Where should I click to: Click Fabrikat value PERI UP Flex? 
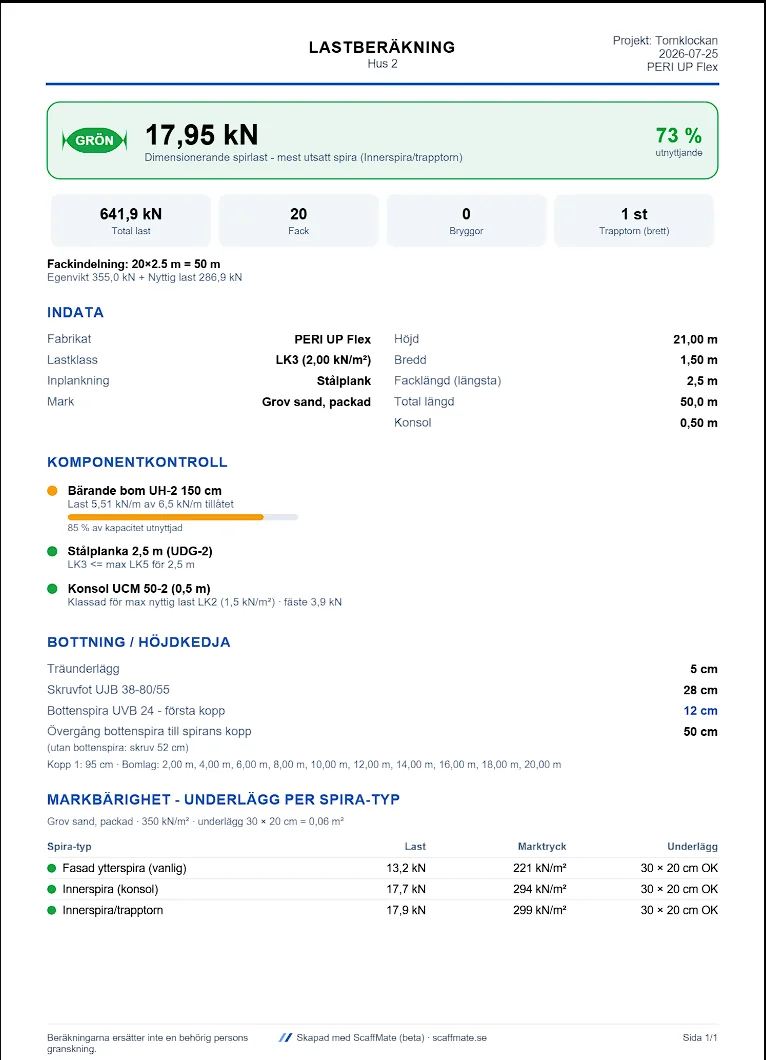[x=333, y=339]
